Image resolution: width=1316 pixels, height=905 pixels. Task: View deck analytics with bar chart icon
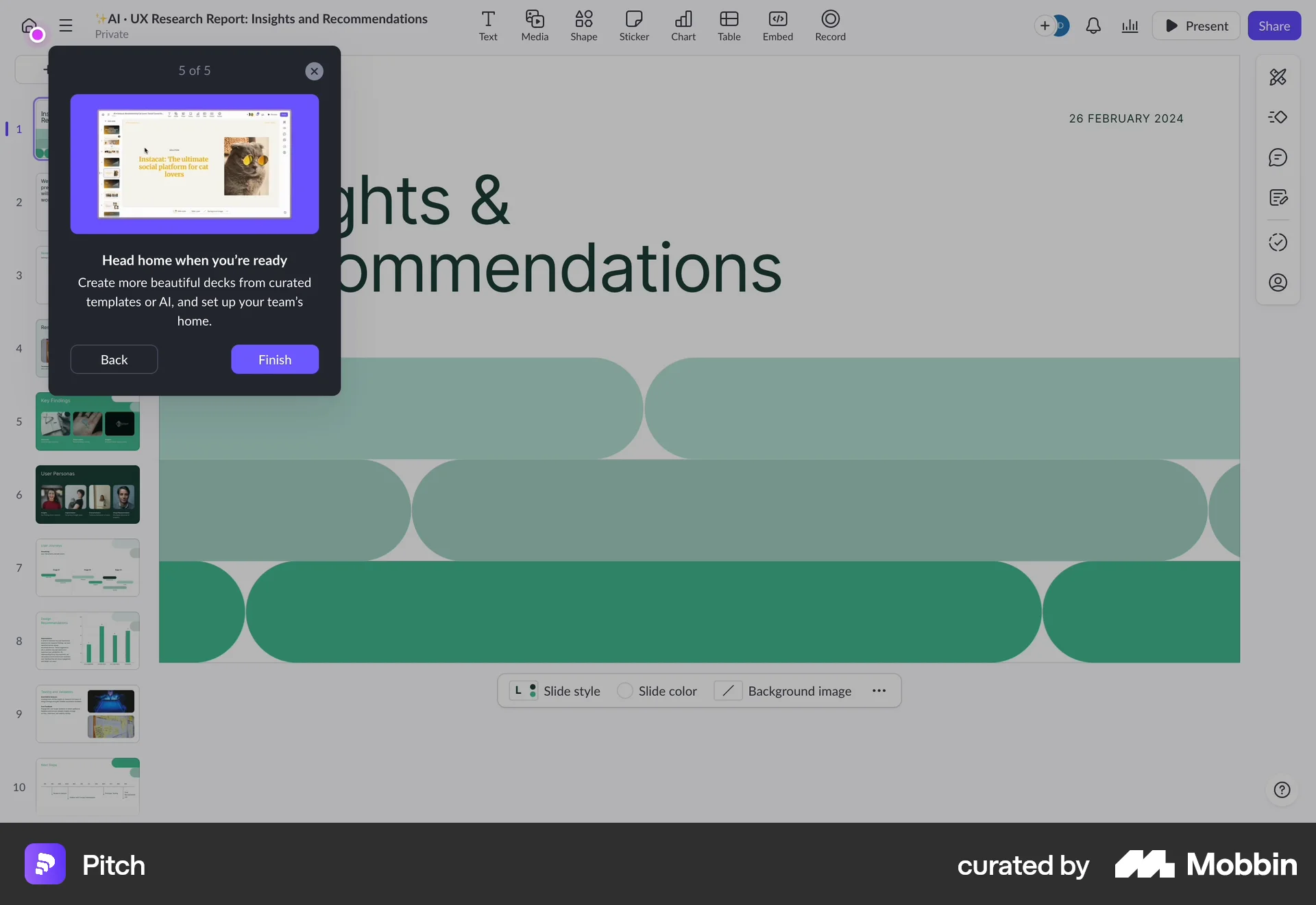(x=1130, y=25)
